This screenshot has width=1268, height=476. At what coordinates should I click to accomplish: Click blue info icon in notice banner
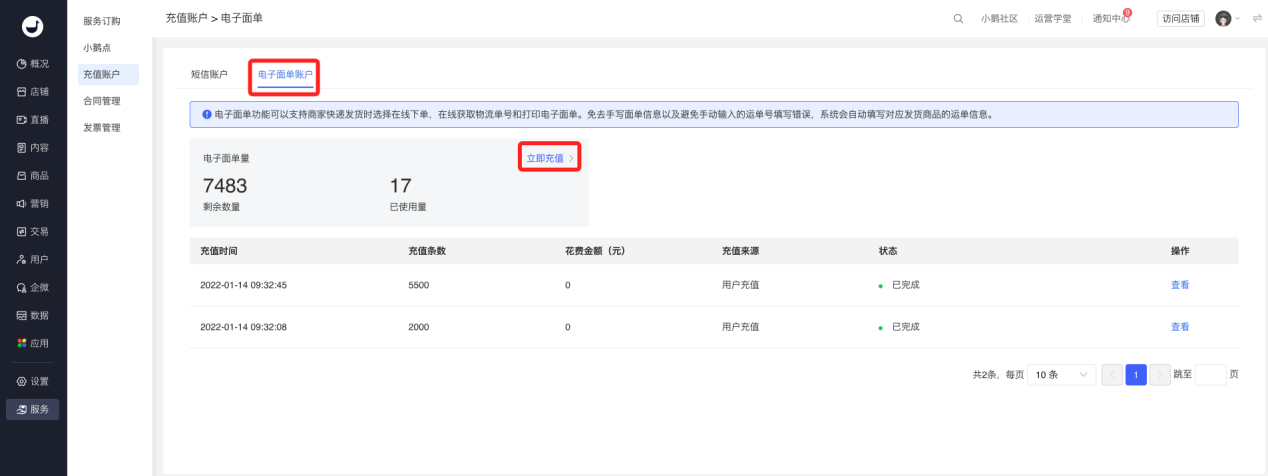(x=206, y=114)
